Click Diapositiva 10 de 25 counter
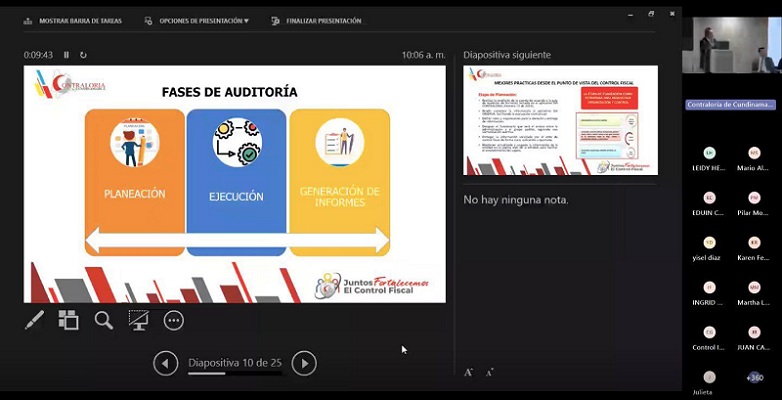 tap(235, 363)
